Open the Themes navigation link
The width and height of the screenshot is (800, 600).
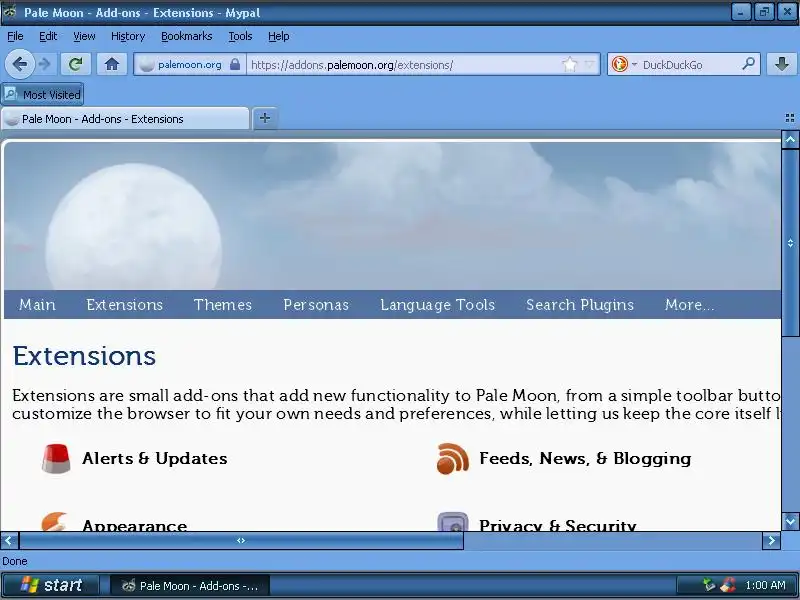pyautogui.click(x=223, y=305)
